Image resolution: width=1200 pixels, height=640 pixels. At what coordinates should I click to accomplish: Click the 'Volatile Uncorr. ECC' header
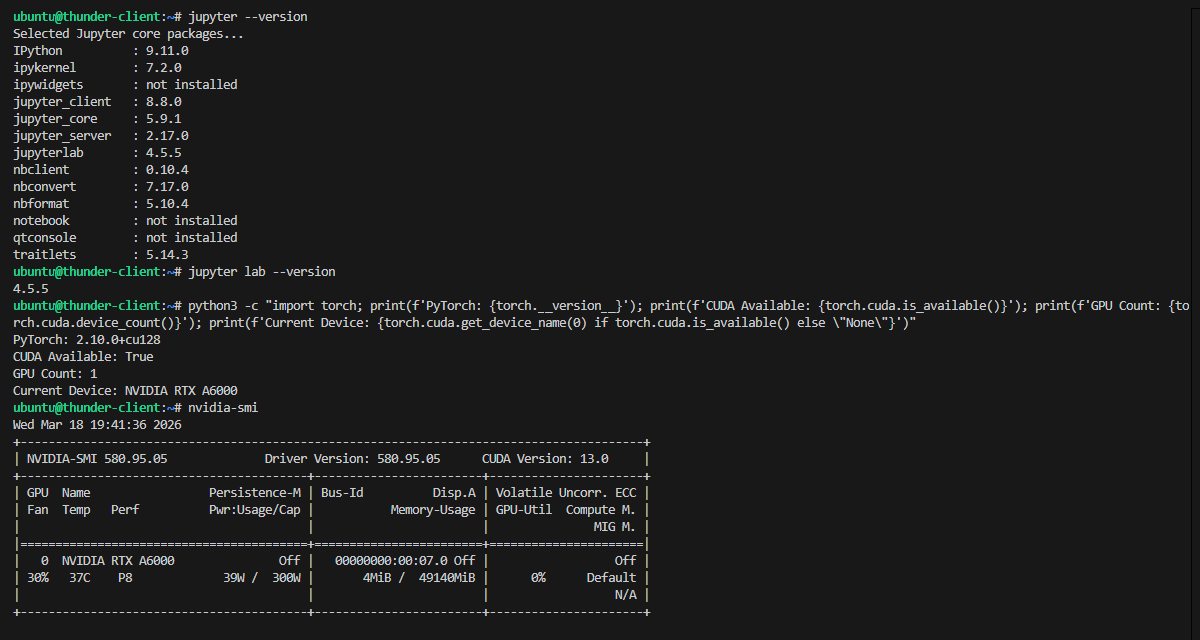click(x=566, y=493)
